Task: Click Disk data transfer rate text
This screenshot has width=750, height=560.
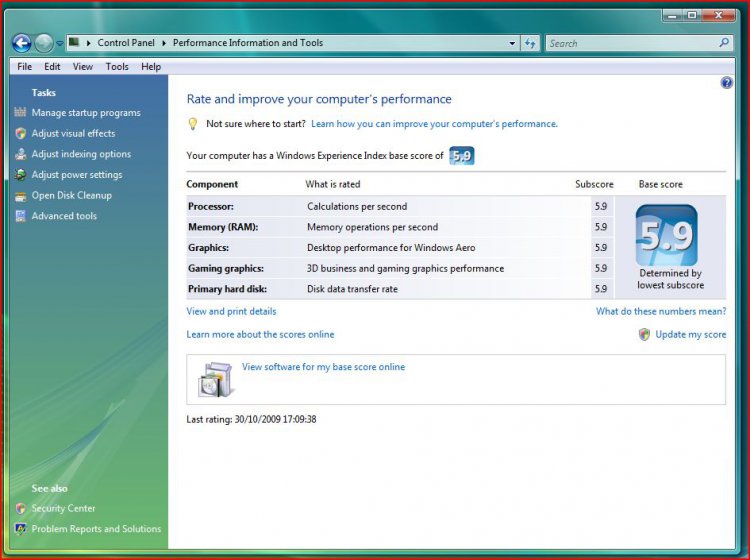Action: pyautogui.click(x=353, y=289)
